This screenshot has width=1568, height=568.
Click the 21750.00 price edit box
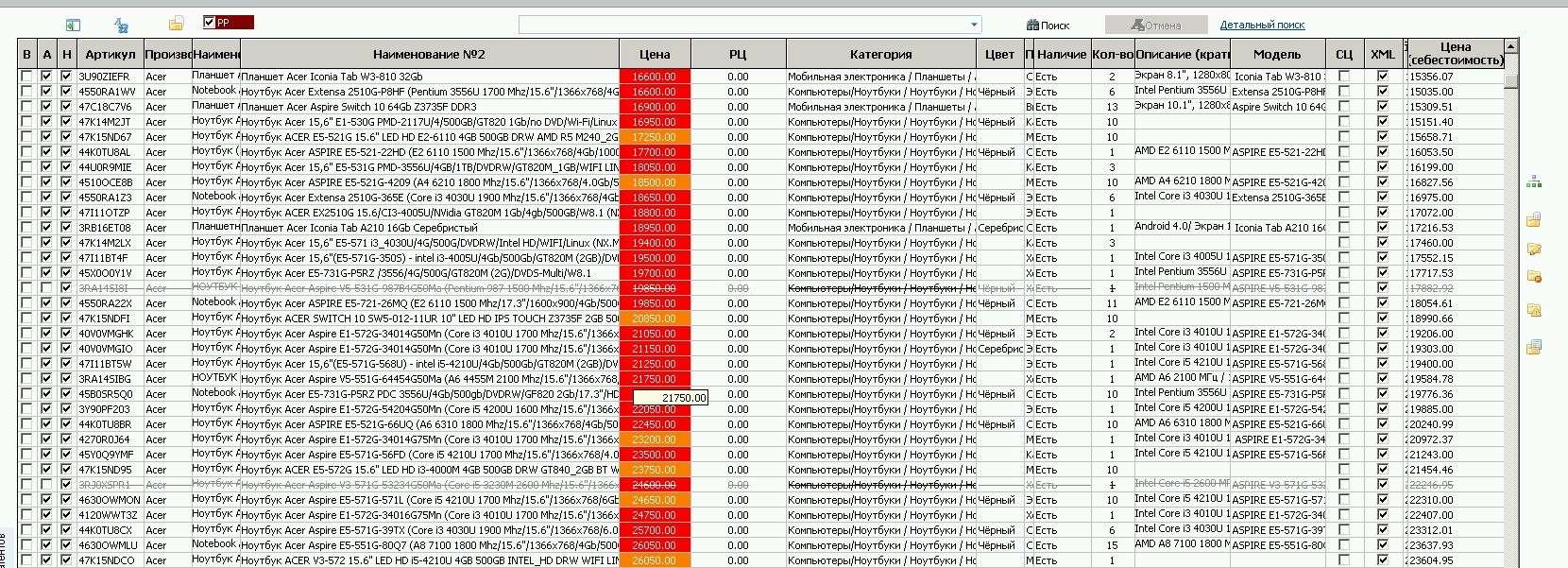[x=670, y=398]
